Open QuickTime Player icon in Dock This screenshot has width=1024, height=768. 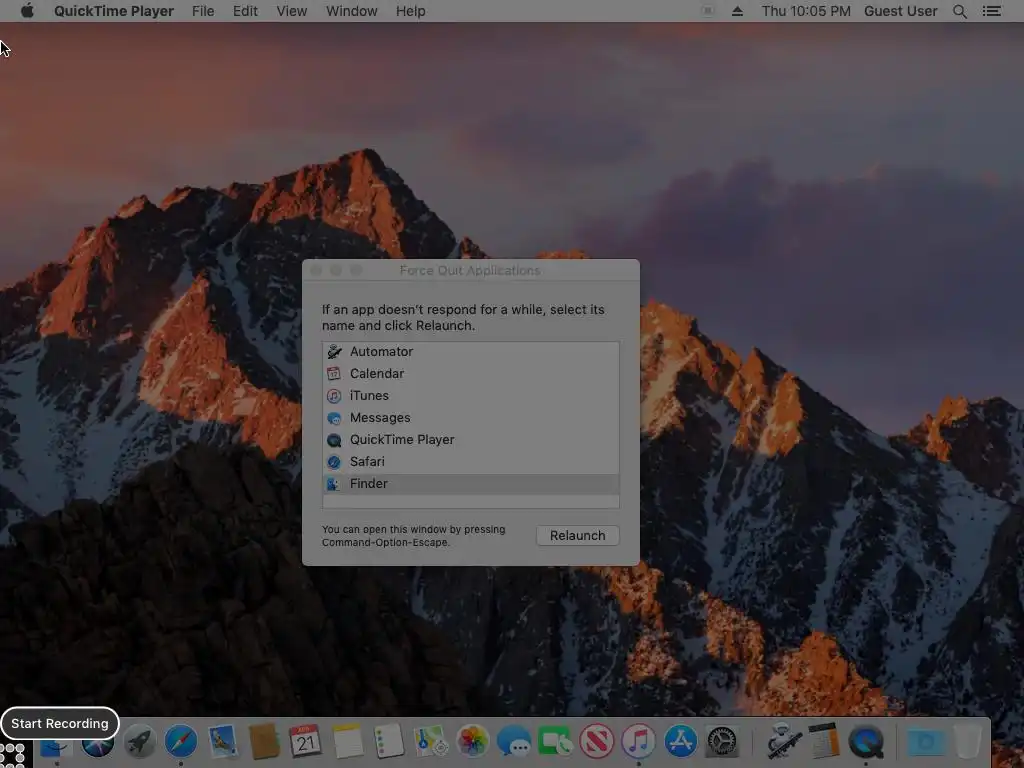coord(866,741)
